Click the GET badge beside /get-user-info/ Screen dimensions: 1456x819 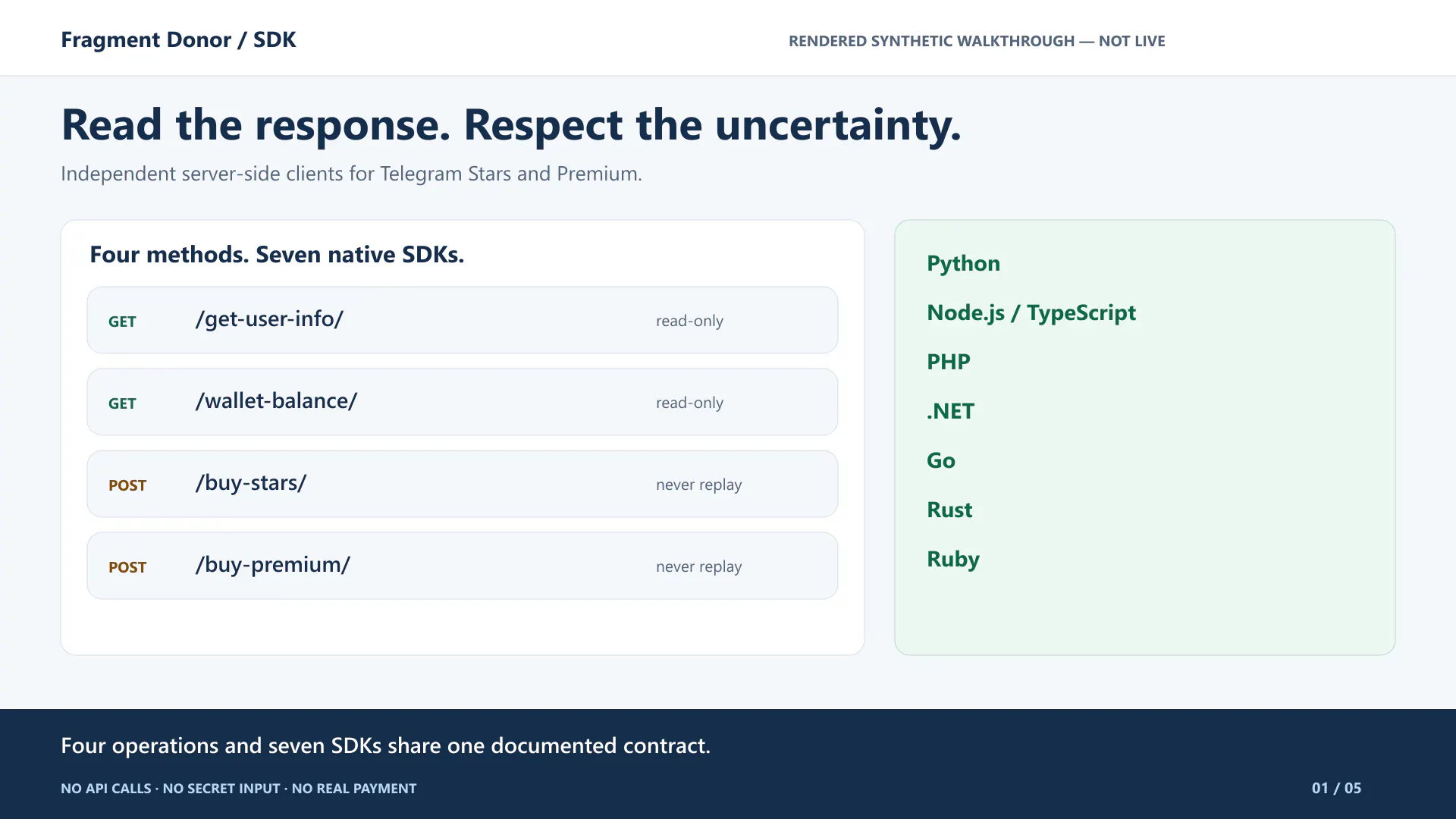click(122, 322)
